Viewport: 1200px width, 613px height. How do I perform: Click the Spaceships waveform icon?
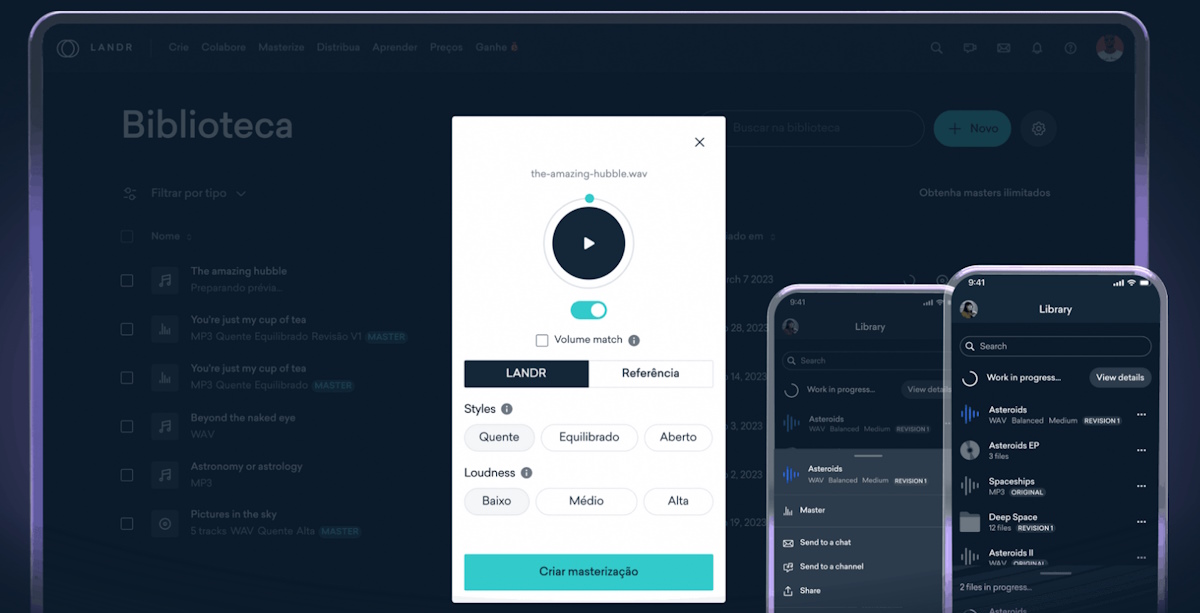click(x=969, y=486)
